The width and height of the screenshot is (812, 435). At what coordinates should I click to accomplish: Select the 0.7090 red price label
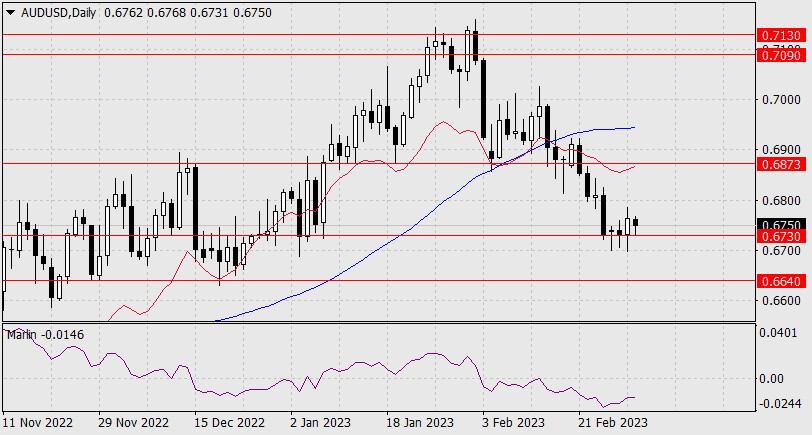[x=781, y=55]
